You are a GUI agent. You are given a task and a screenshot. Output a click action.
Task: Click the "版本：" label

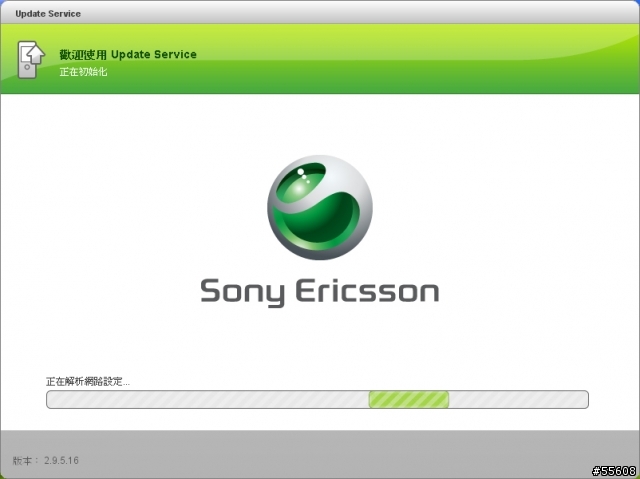(x=25, y=461)
